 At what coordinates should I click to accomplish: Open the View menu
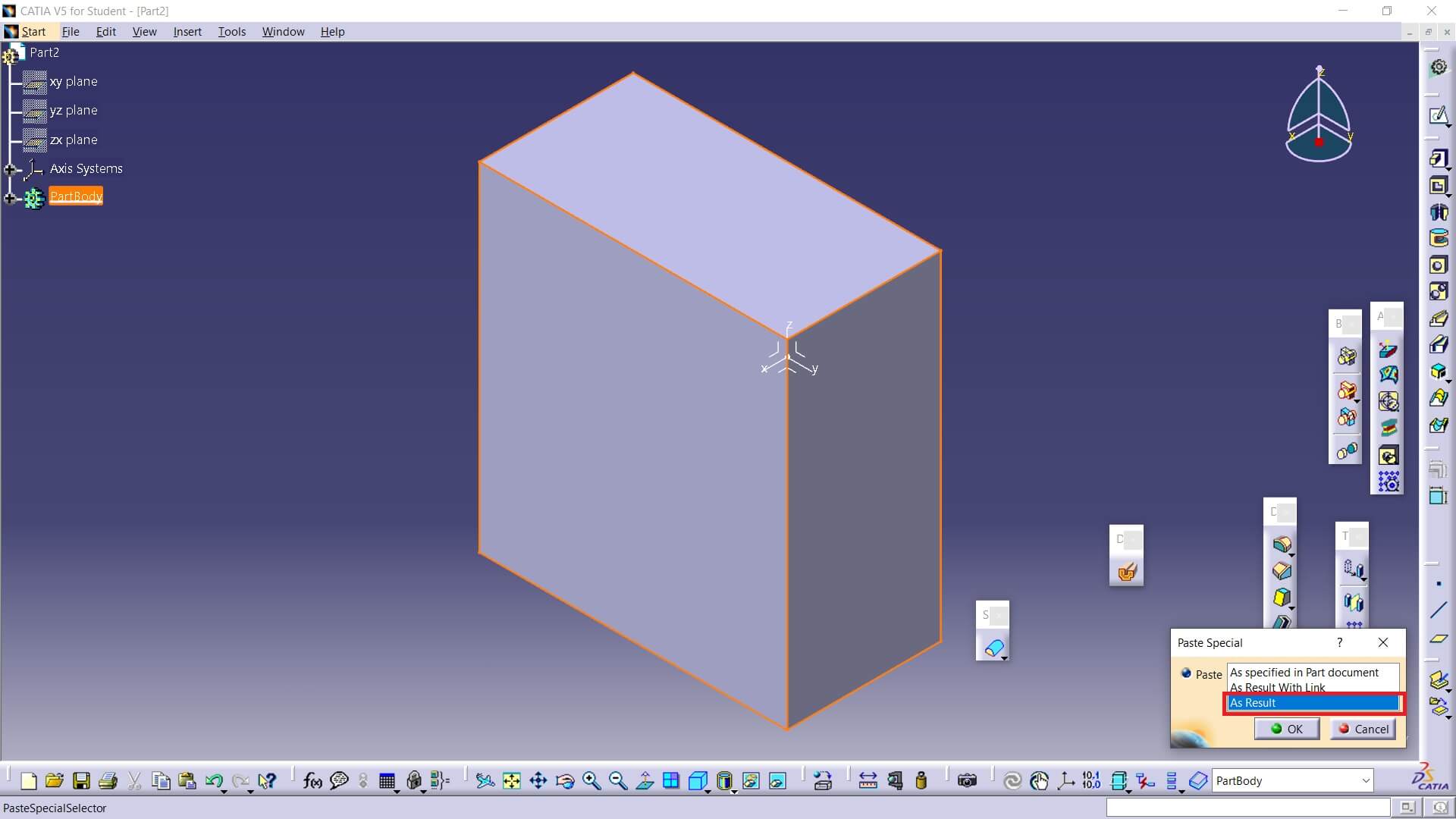[x=144, y=31]
